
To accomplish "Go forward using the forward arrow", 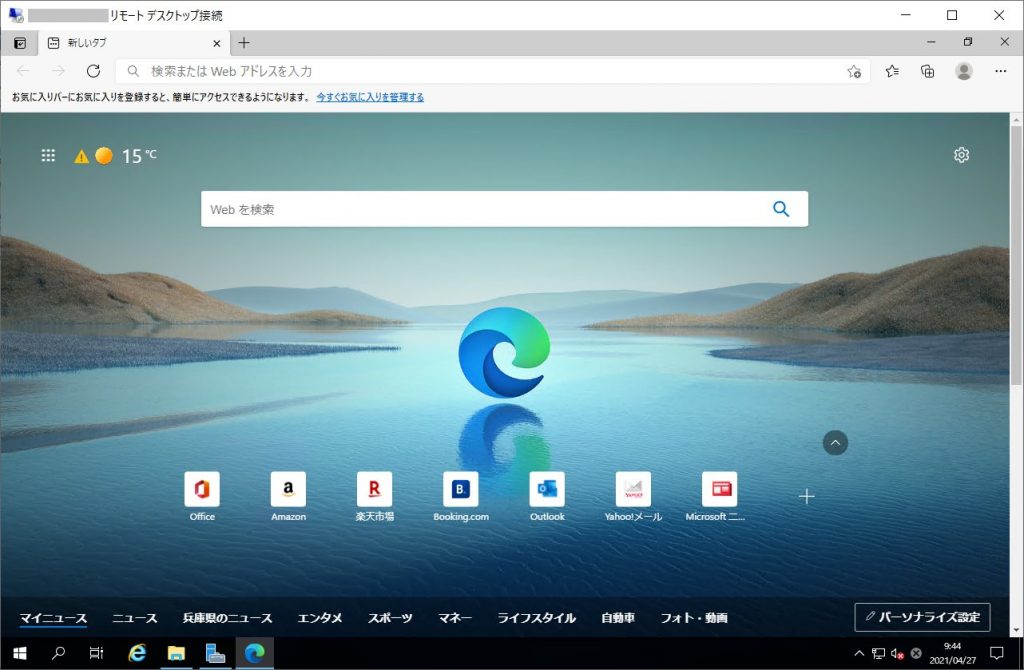I will coord(58,71).
